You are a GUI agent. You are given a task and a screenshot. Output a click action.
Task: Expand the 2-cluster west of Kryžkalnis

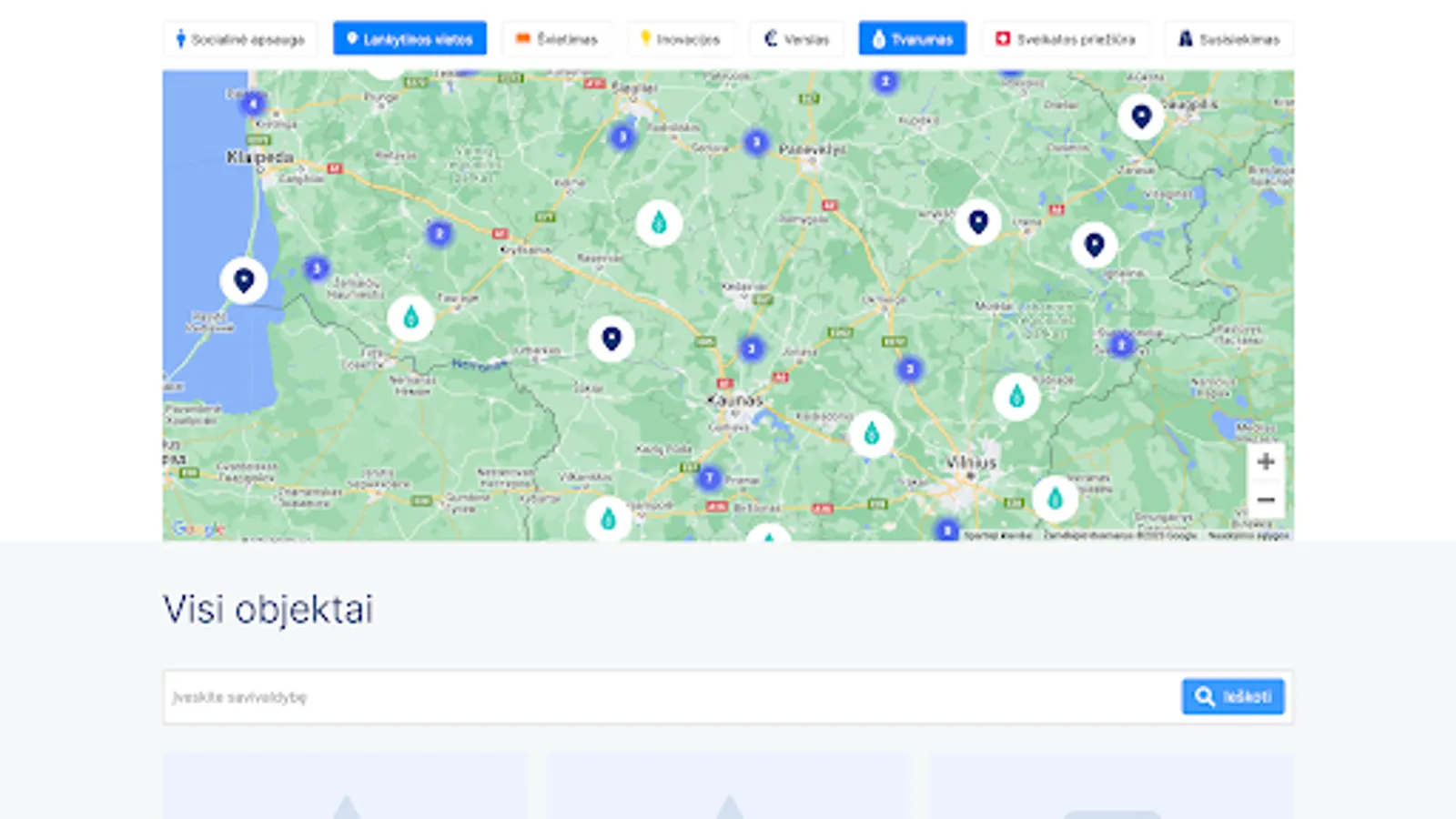440,234
